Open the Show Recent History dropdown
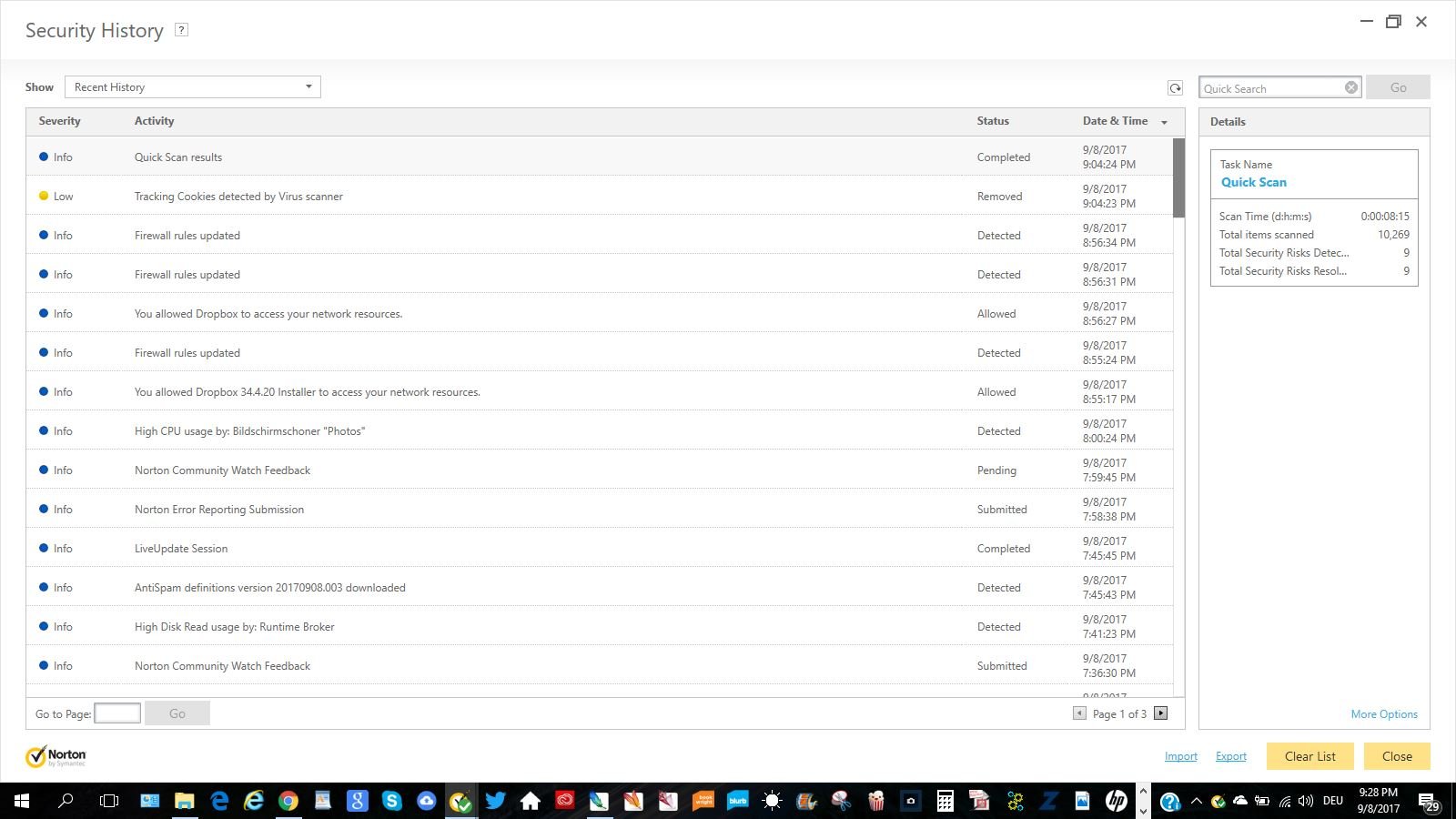Screen dimensions: 1456x819 click(x=193, y=87)
